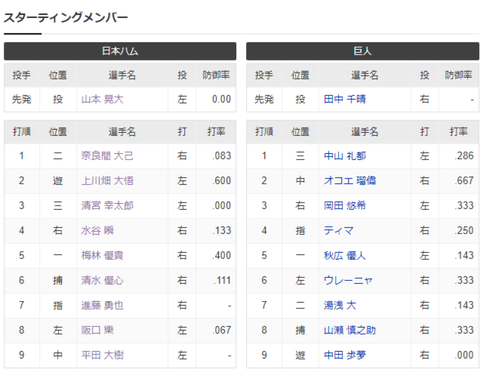Open 湯浅 大 player profile

[x=340, y=305]
